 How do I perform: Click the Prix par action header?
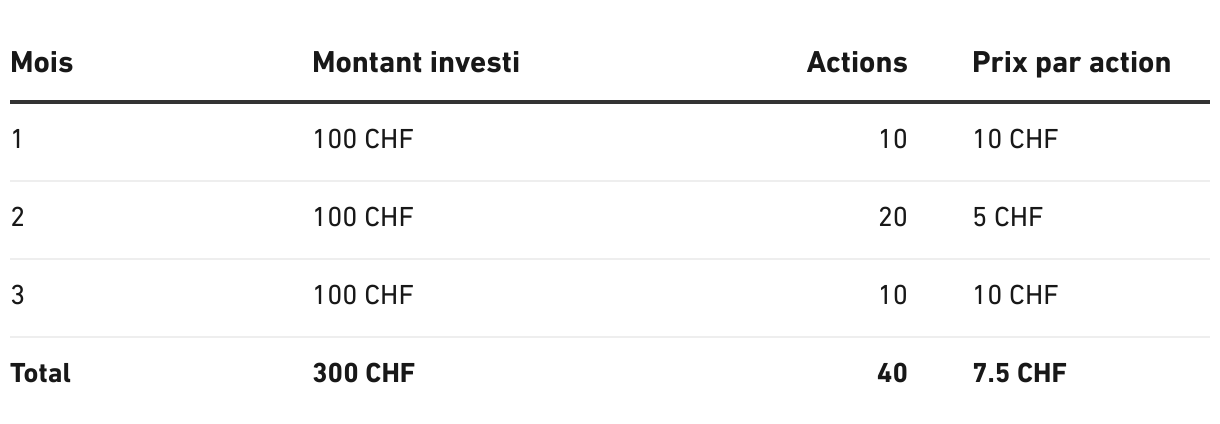point(1071,62)
